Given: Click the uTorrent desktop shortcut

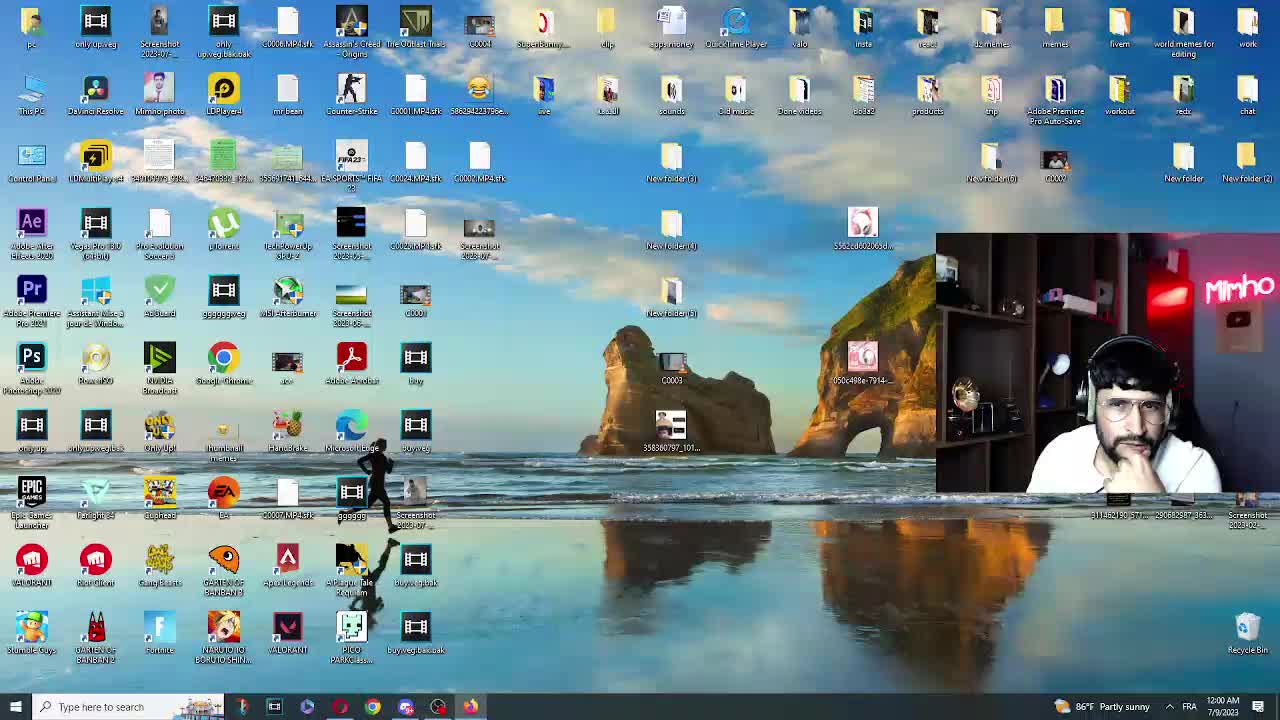Looking at the screenshot, I should click(x=223, y=225).
